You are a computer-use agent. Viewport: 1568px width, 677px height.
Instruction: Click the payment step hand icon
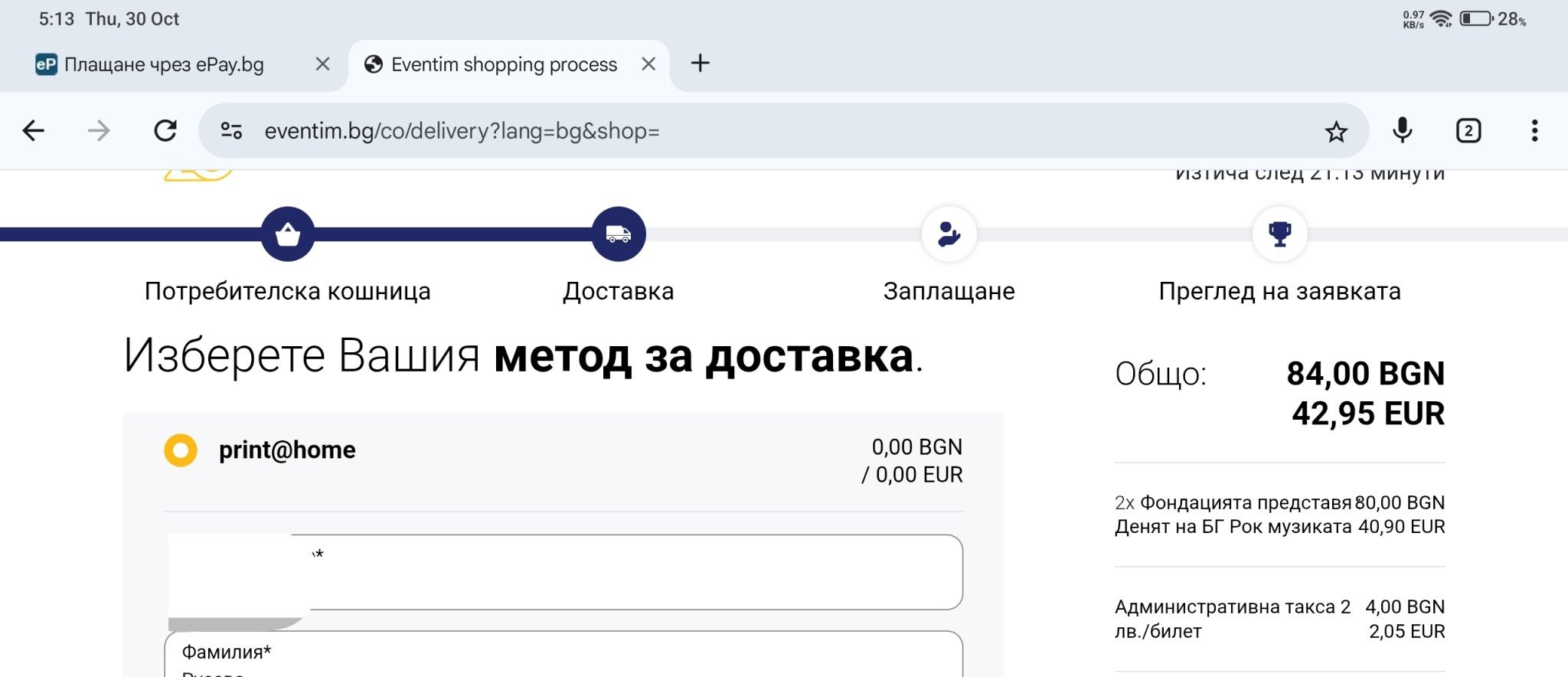pyautogui.click(x=949, y=234)
